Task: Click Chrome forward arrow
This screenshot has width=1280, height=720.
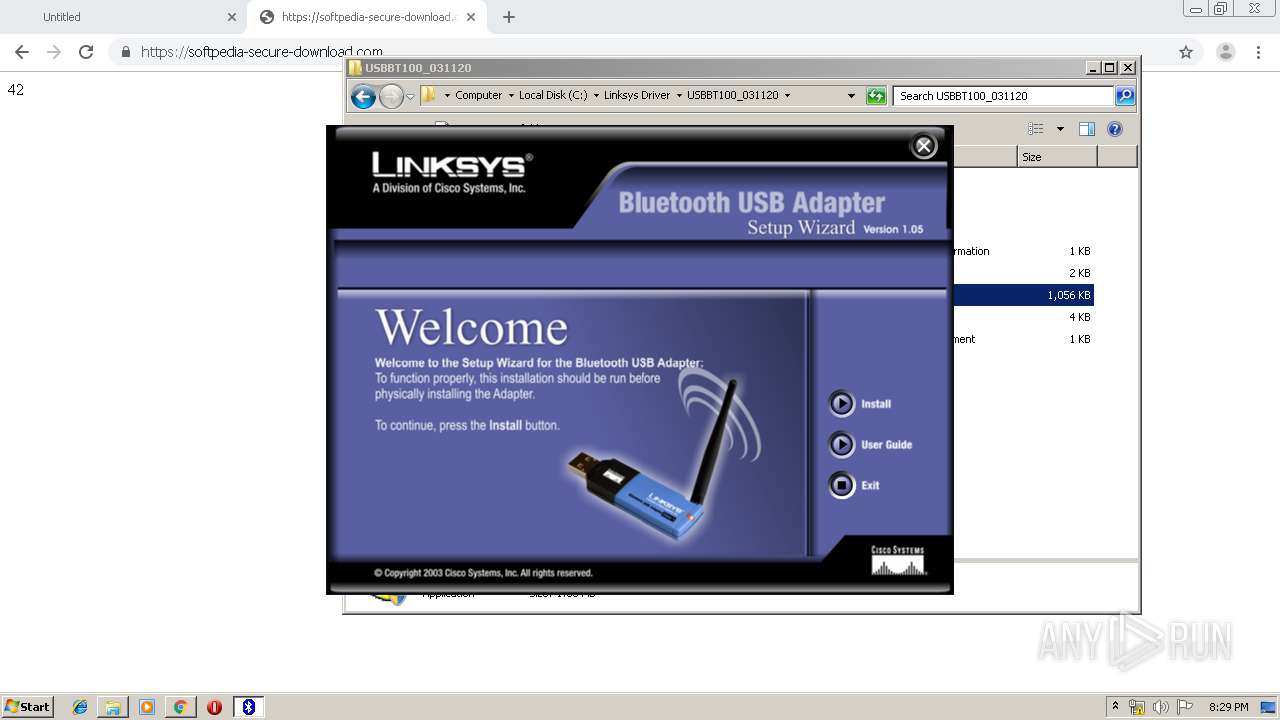Action: 54,52
